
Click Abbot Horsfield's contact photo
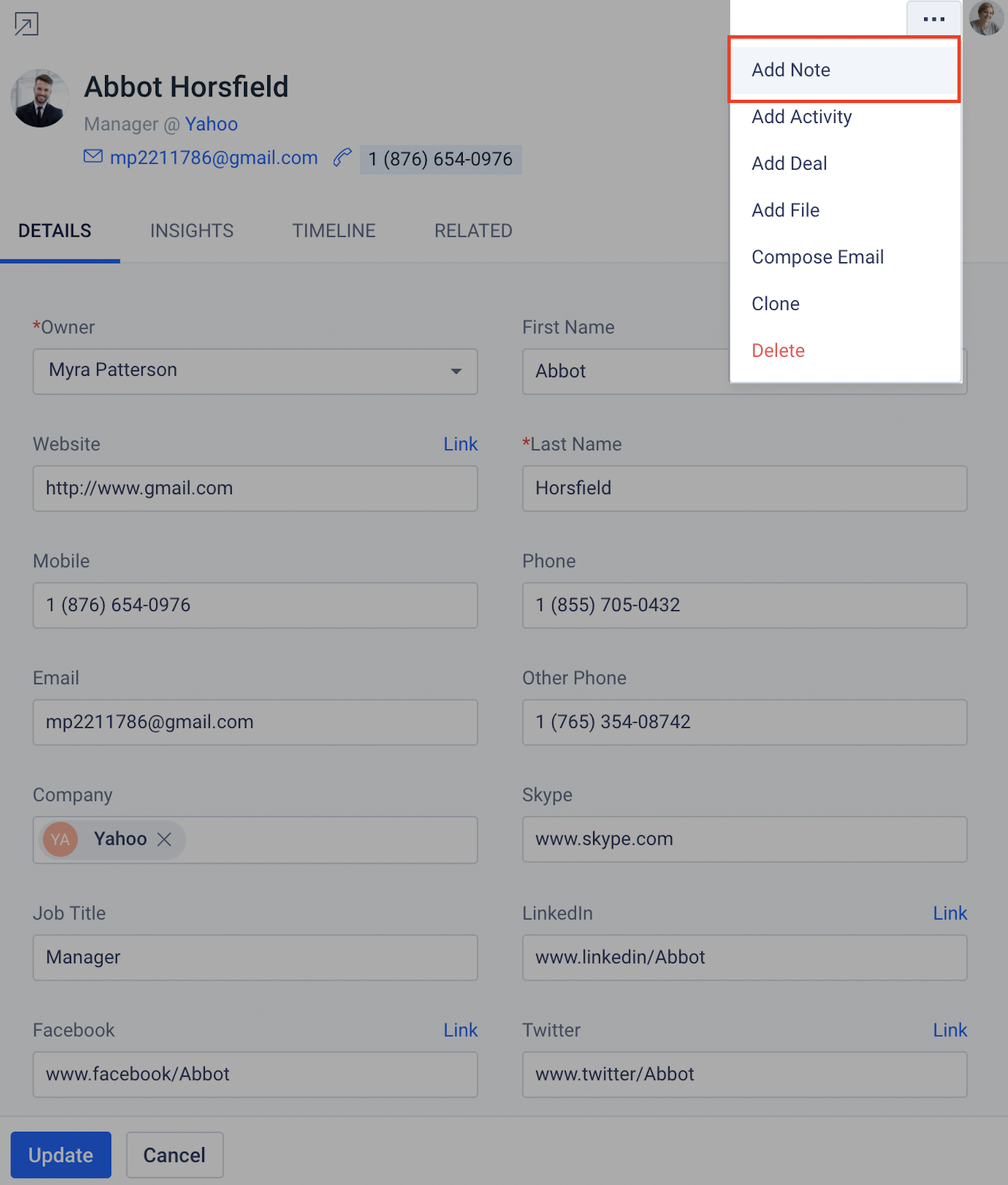click(40, 98)
